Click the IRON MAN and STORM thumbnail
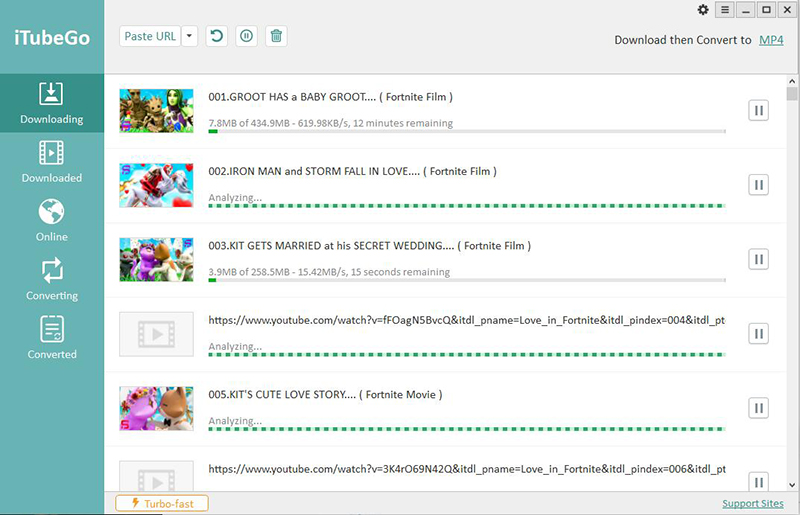Viewport: 800px width, 515px height. 156,185
